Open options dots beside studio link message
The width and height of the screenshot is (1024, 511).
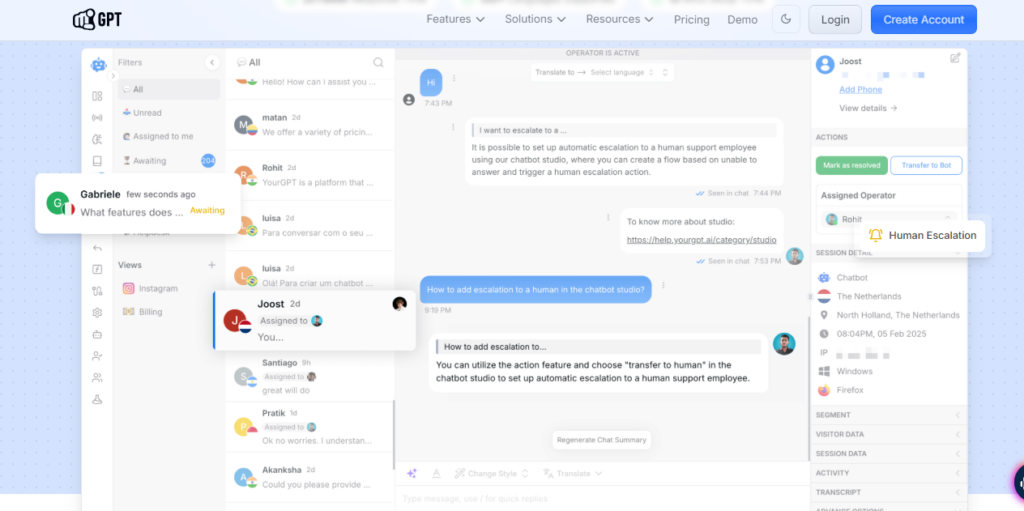pos(608,217)
